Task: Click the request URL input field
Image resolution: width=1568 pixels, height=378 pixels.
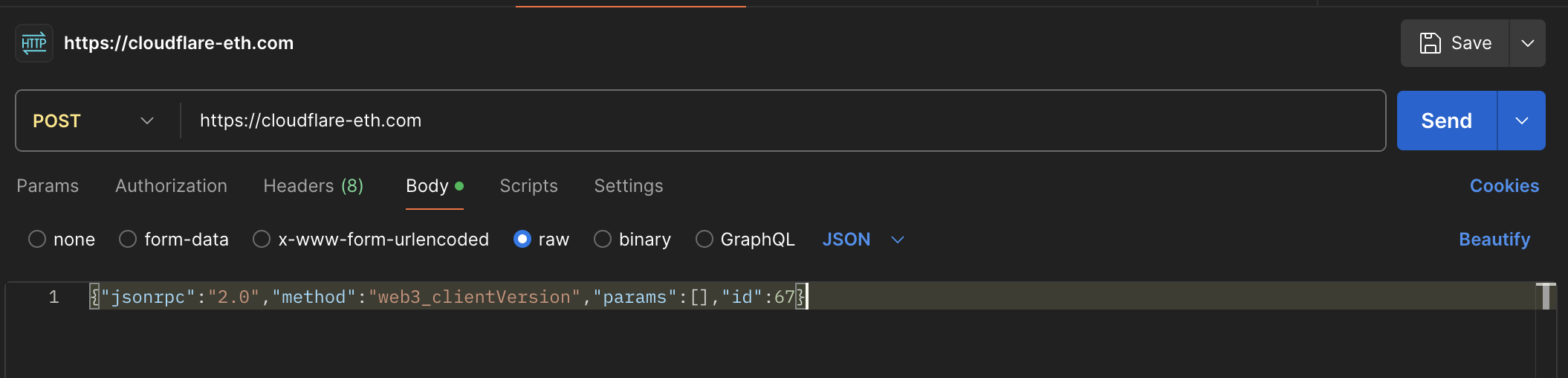Action: pos(780,121)
